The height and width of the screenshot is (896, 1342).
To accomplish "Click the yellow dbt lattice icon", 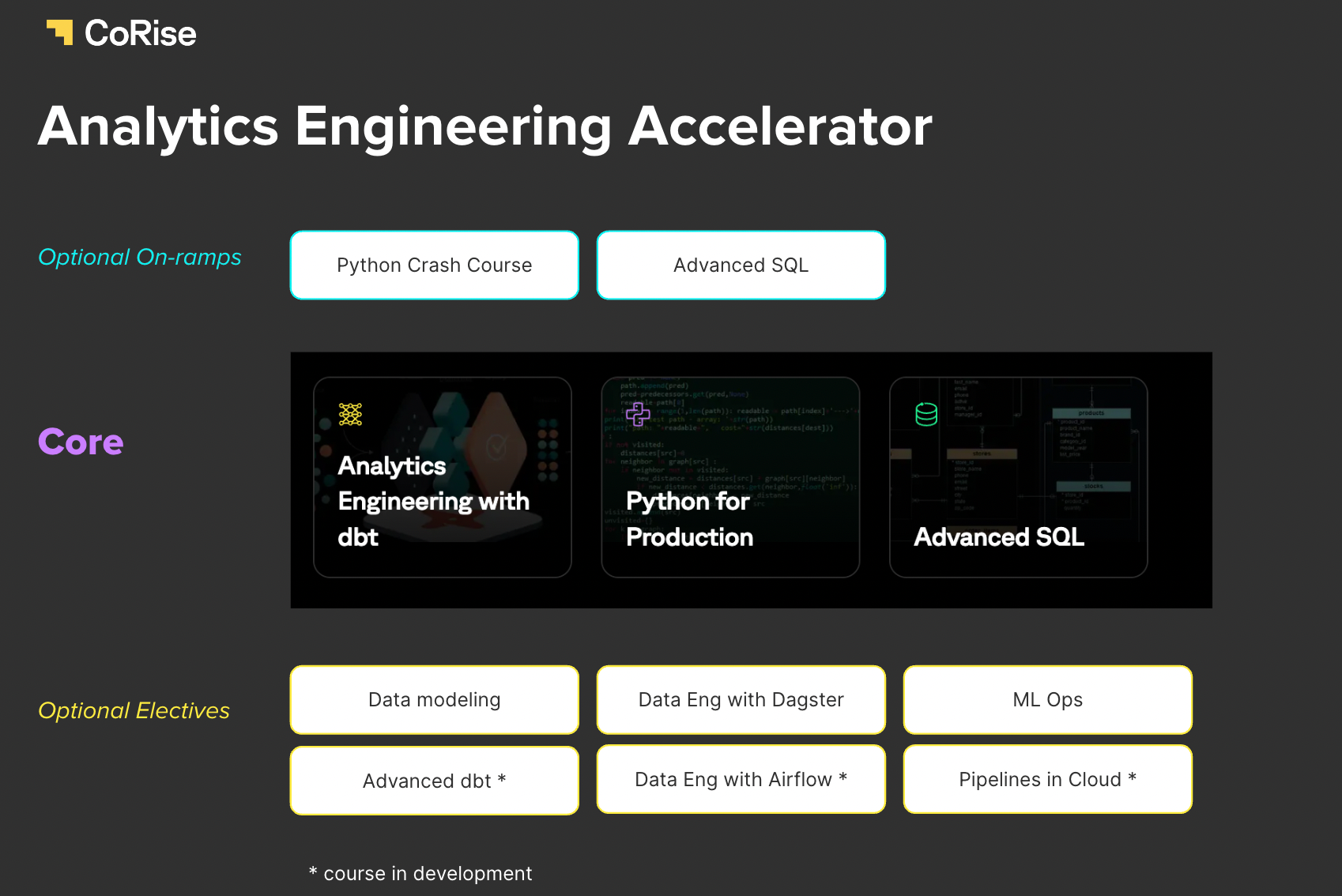I will (x=350, y=414).
